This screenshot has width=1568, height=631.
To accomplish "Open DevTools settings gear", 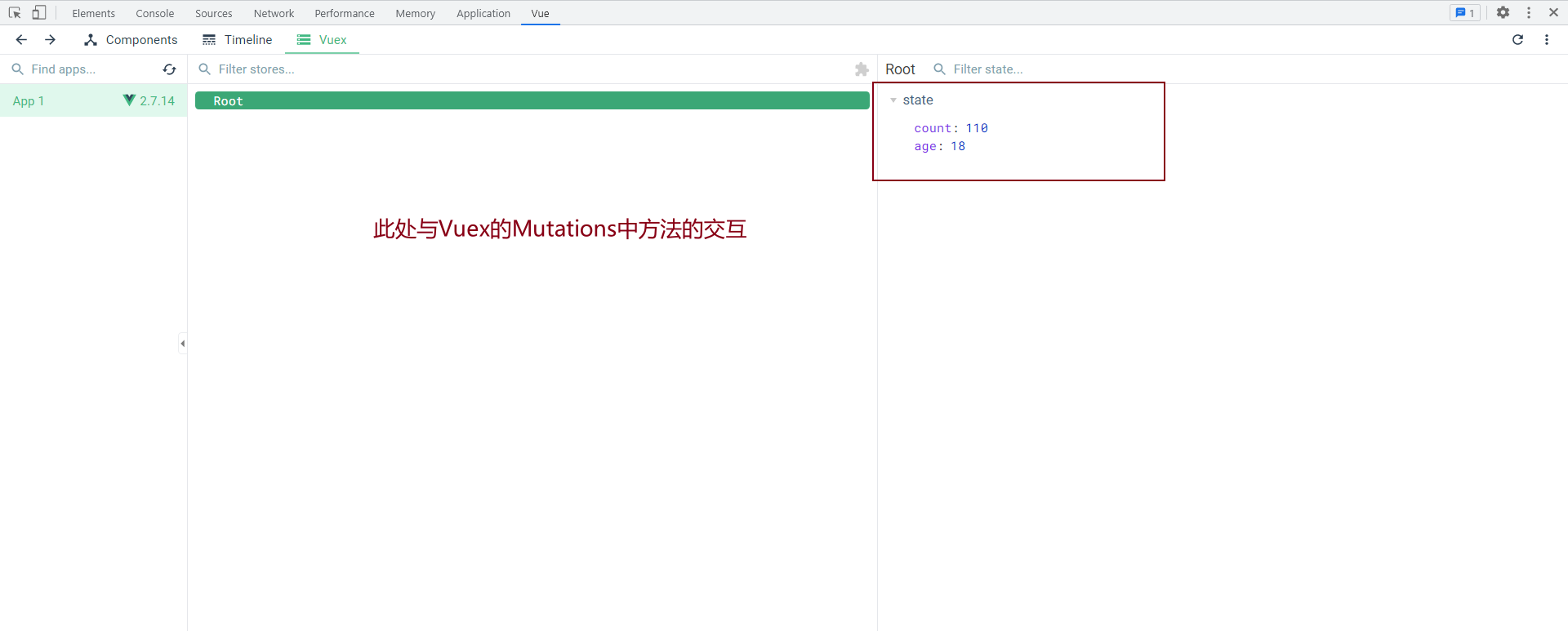I will pos(1503,13).
